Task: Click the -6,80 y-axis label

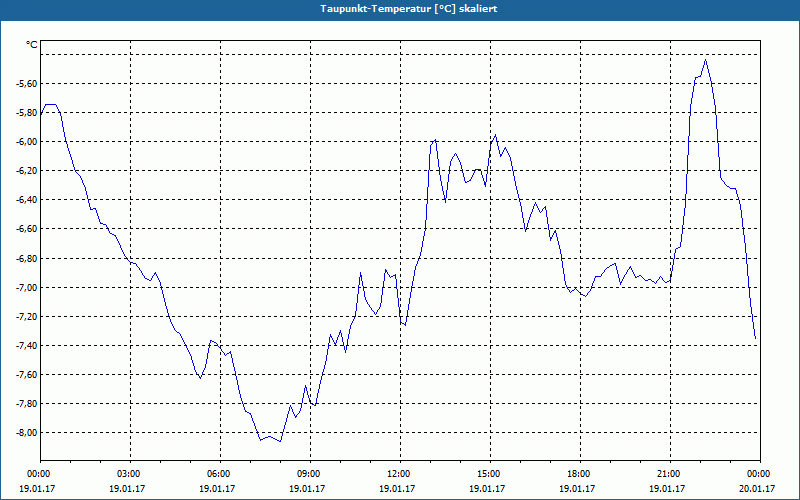Action: (x=28, y=258)
